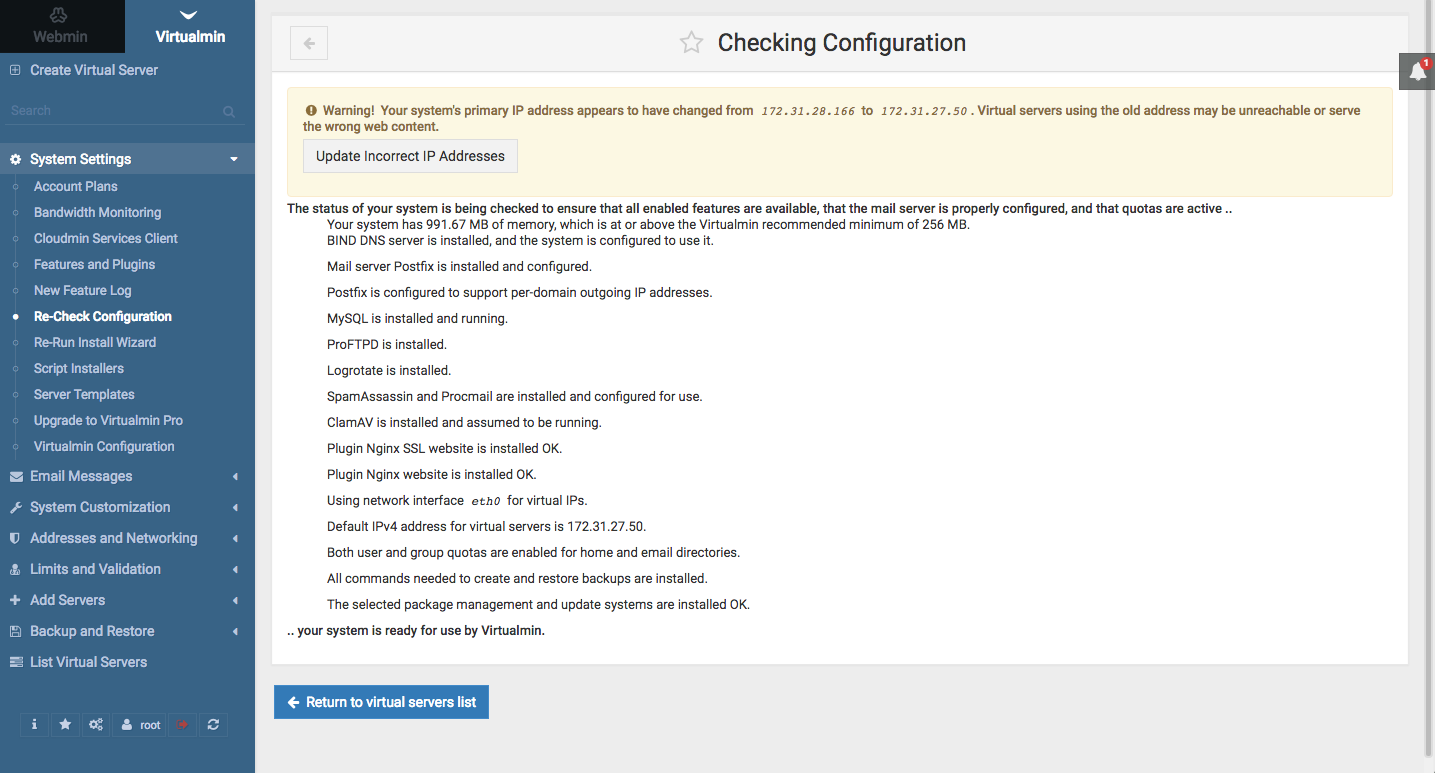Open Features and Plugins

pyautogui.click(x=94, y=264)
